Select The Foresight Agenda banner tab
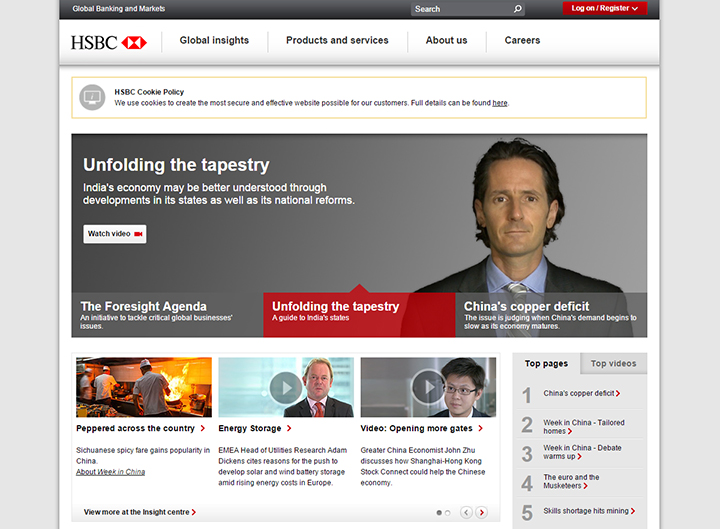The image size is (720, 529). (x=167, y=315)
